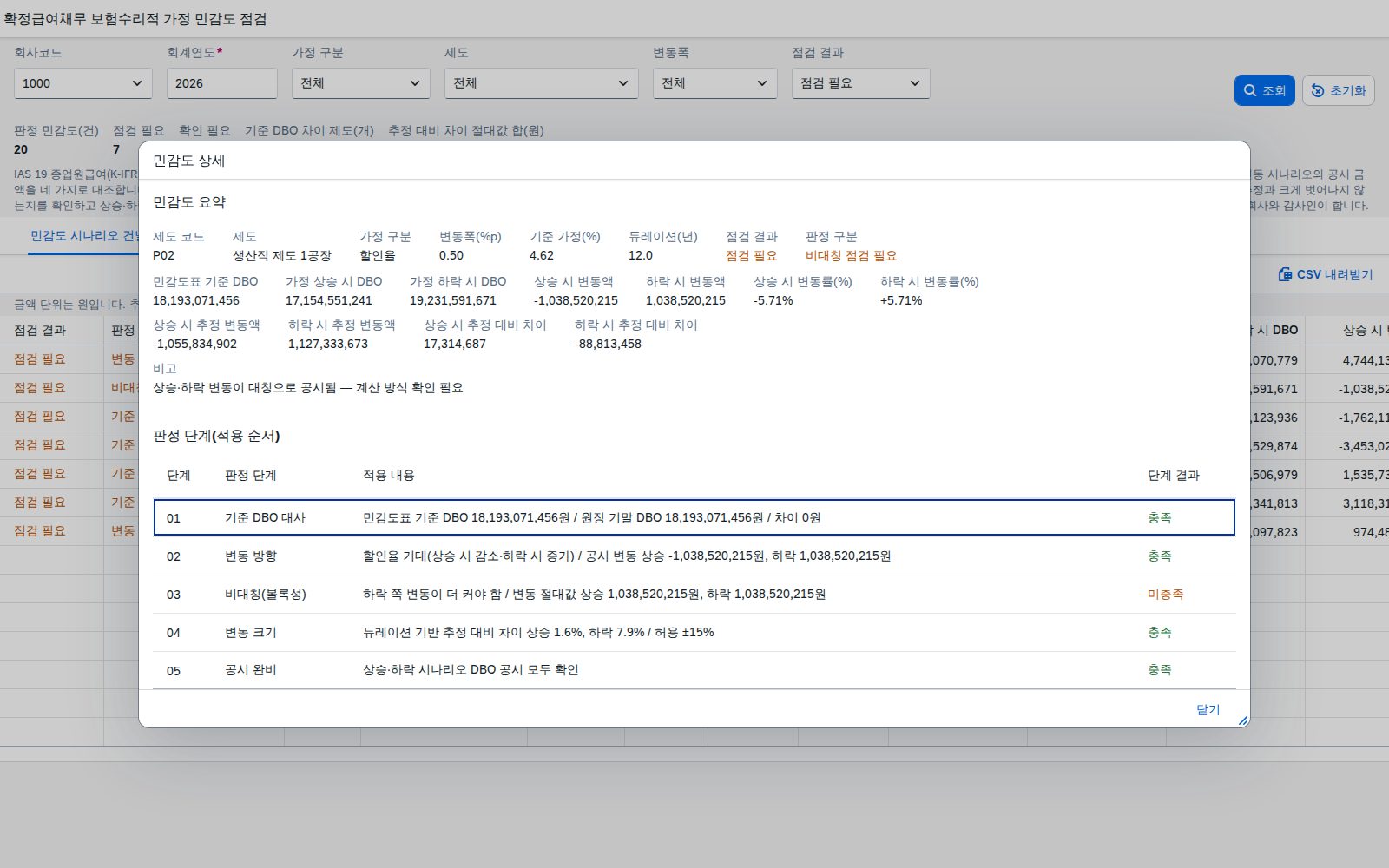Click the CSV download file icon
The image size is (1389, 868).
(x=1285, y=274)
